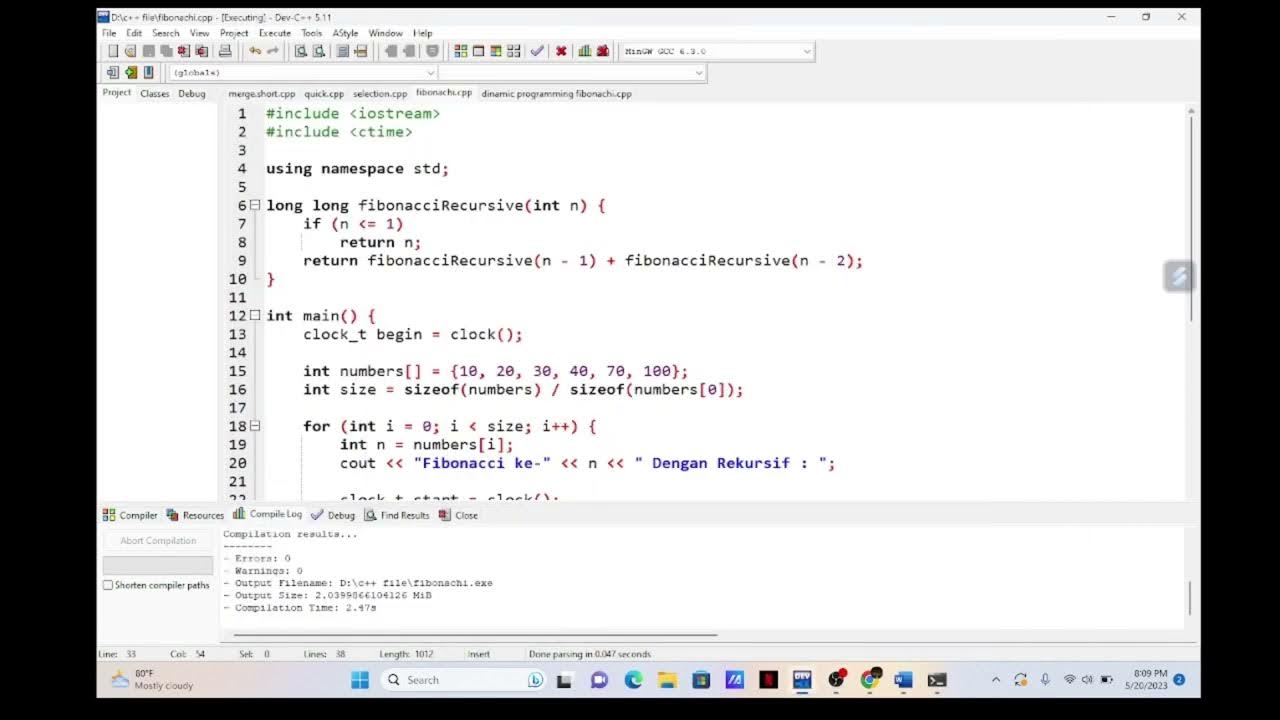Open the (globals) scope dropdown

(303, 72)
